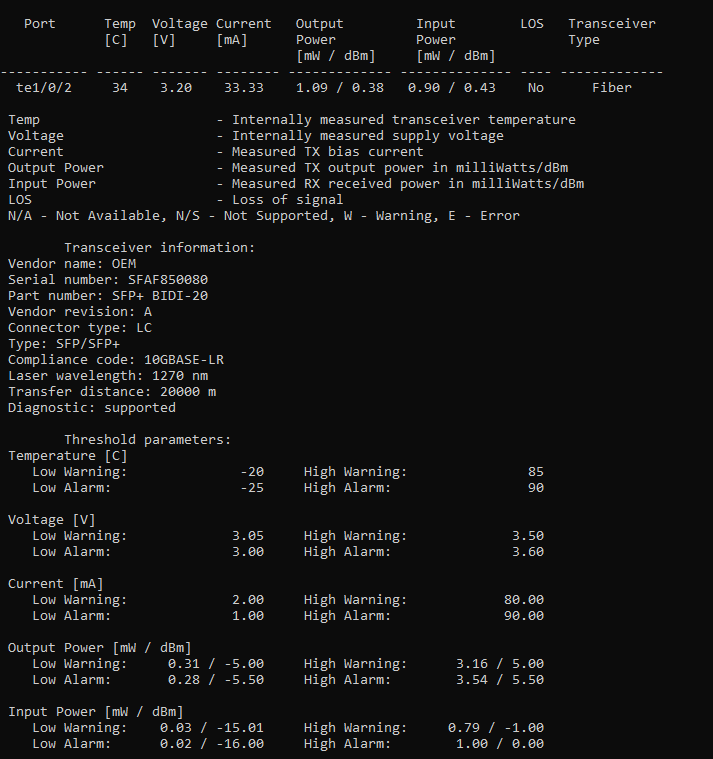Click output power value 1.09 / 0.38
Image resolution: width=713 pixels, height=759 pixels.
[340, 88]
